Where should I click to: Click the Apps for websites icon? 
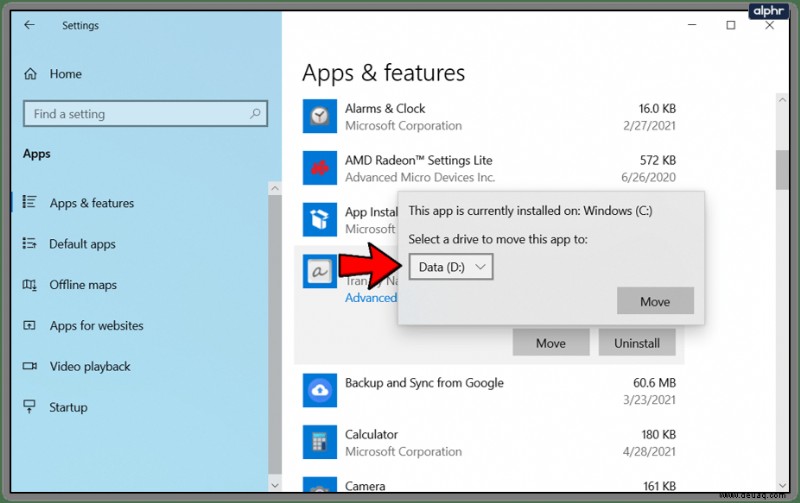point(29,325)
